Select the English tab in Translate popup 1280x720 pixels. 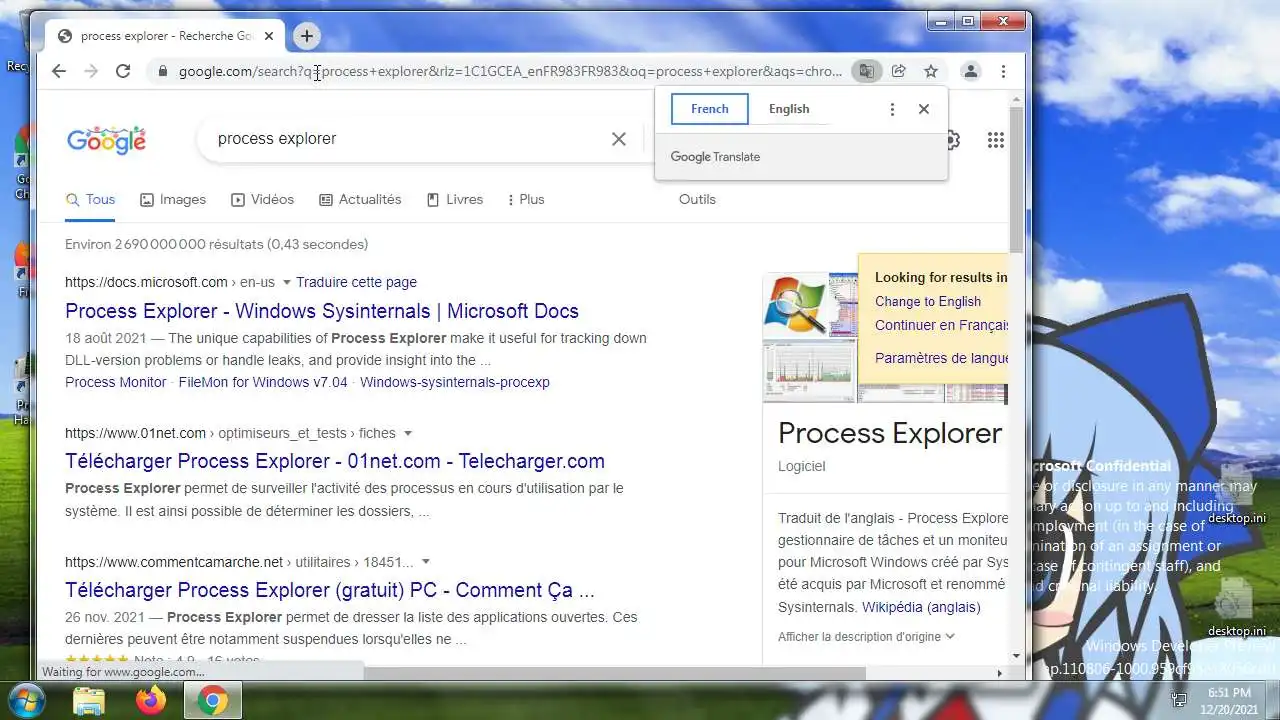tap(789, 109)
